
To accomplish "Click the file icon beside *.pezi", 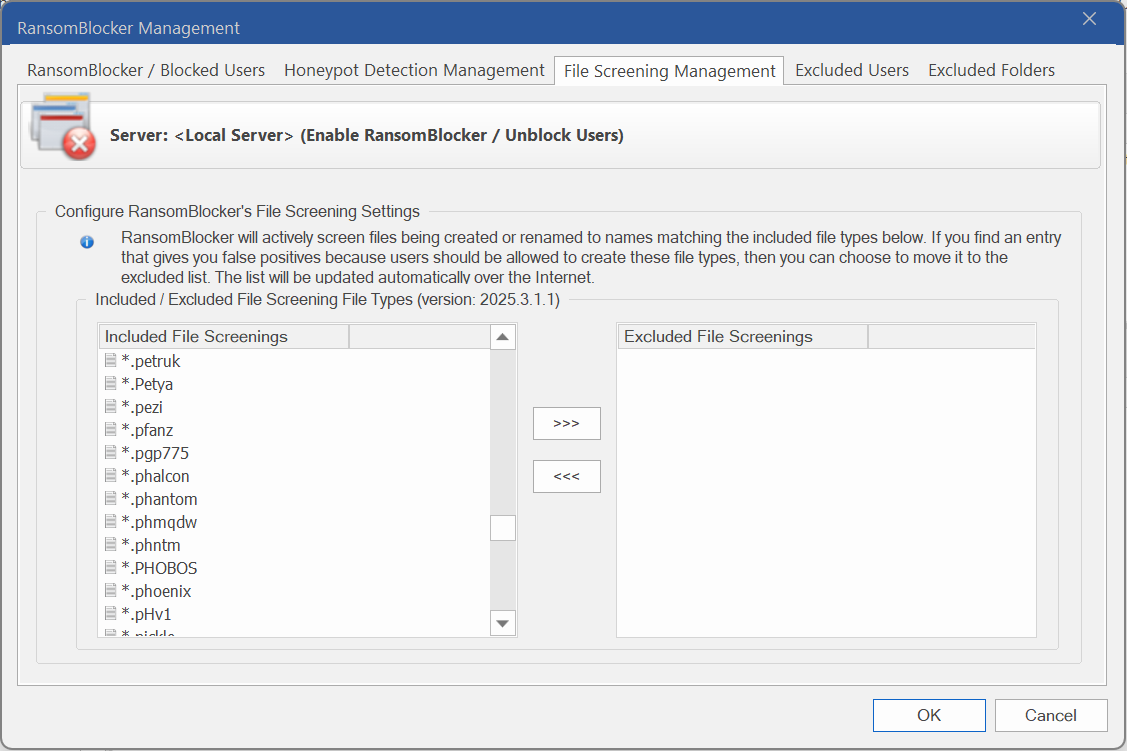I will [111, 406].
